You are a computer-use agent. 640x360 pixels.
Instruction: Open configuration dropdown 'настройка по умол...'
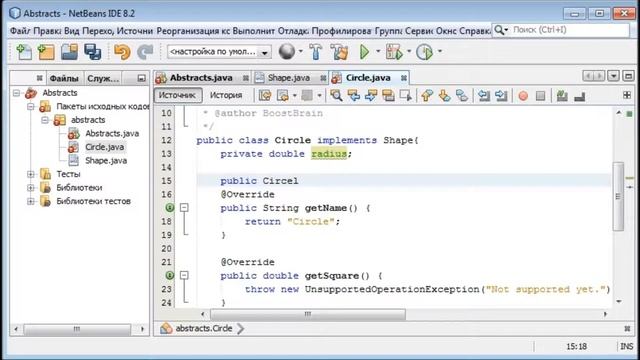coord(219,52)
